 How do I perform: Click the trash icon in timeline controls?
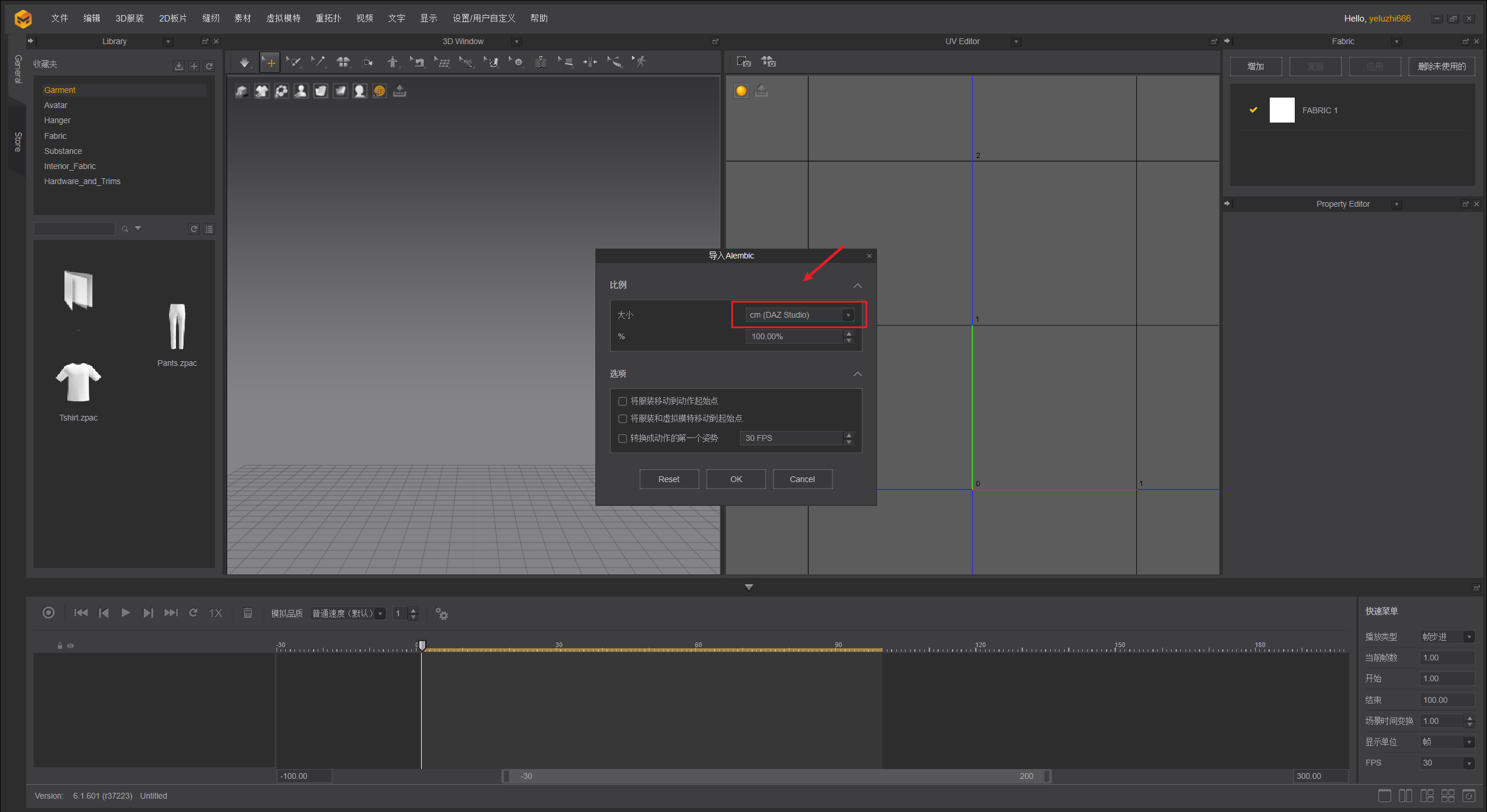(x=247, y=613)
